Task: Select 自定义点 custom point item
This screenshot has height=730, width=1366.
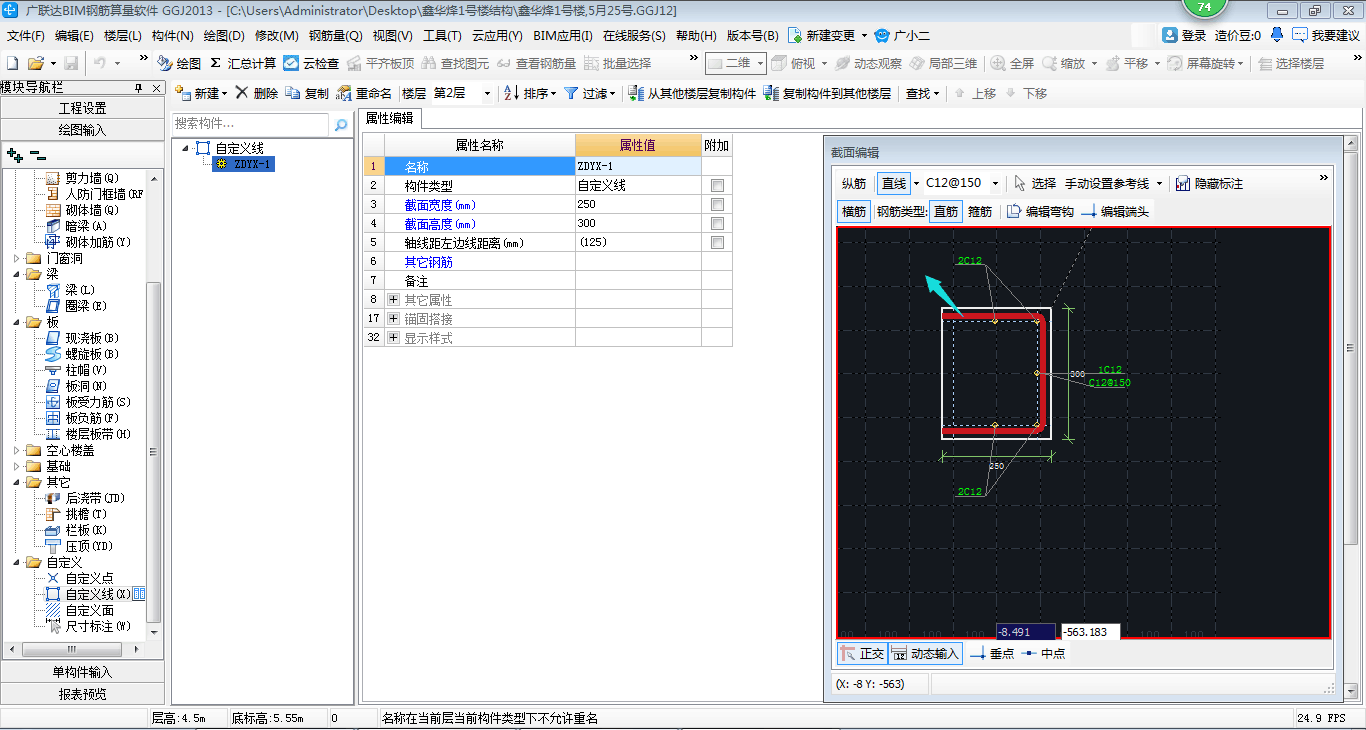Action: point(89,578)
